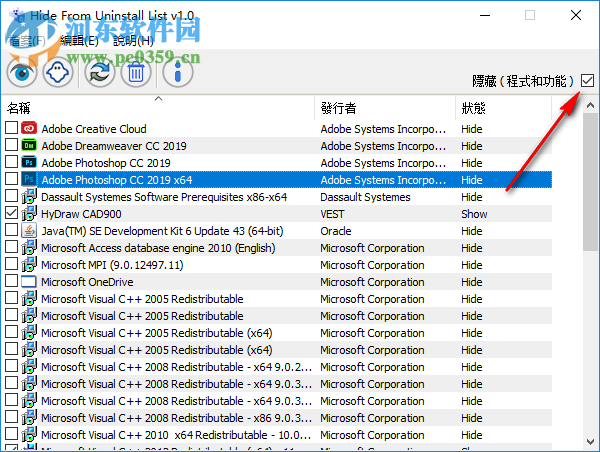Select Java(TM) SE Development Kit 6 Update 43
This screenshot has width=600, height=452.
pos(162,231)
